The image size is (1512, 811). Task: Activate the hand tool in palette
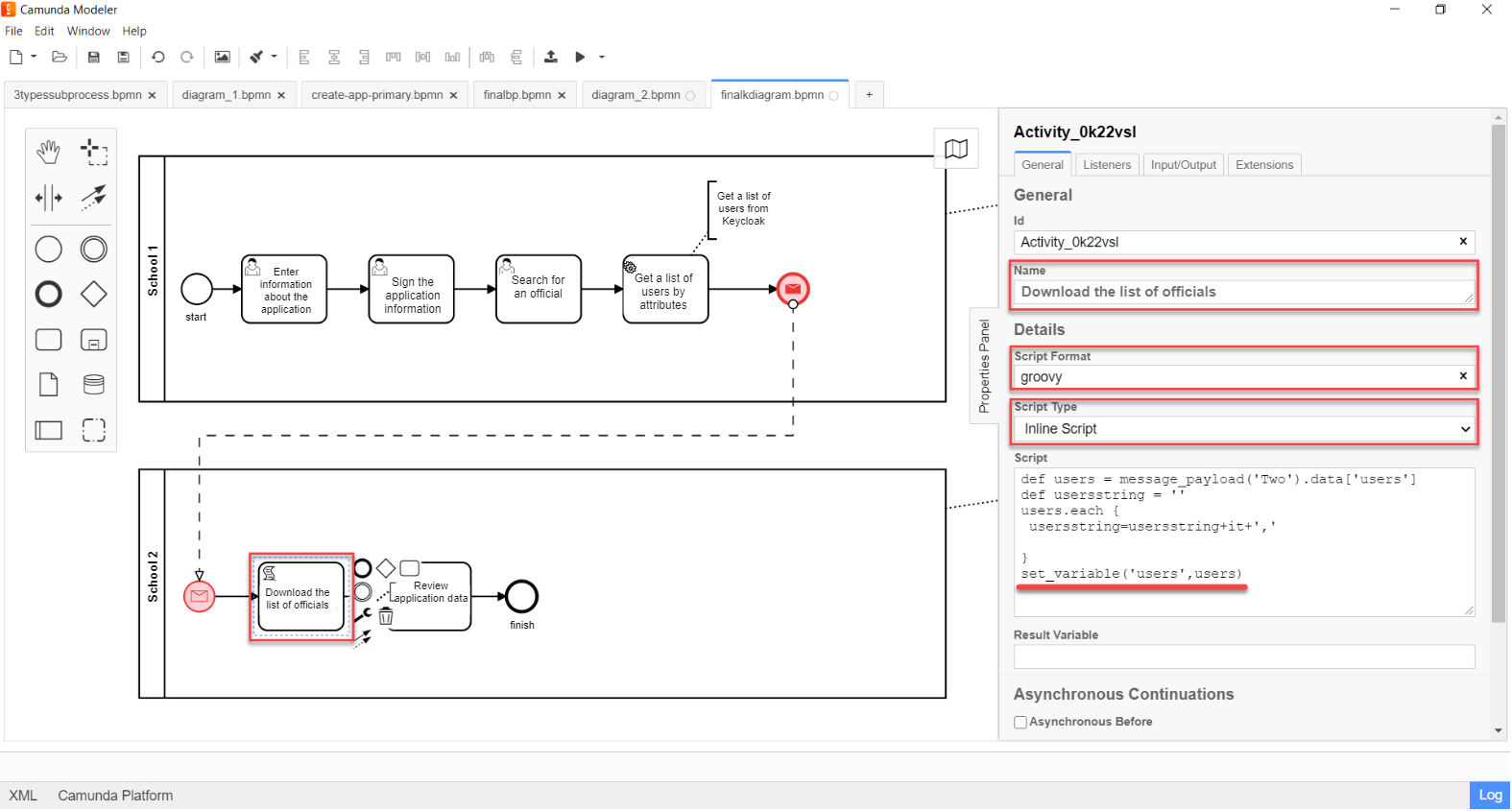click(48, 152)
